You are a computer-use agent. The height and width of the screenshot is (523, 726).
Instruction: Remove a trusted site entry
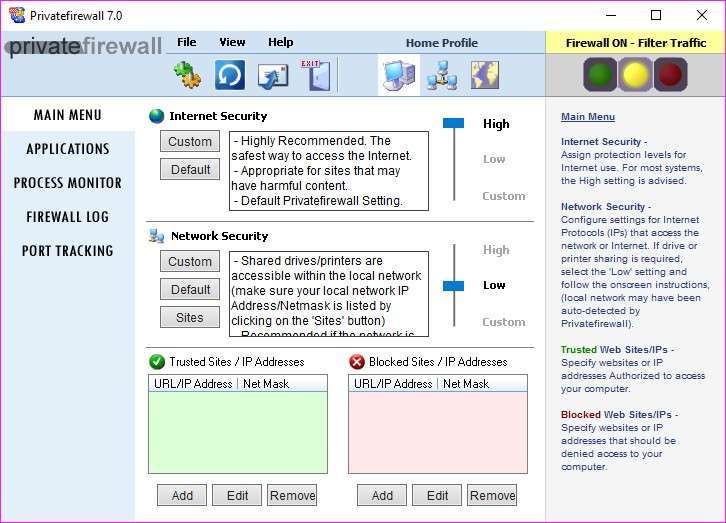[x=292, y=496]
